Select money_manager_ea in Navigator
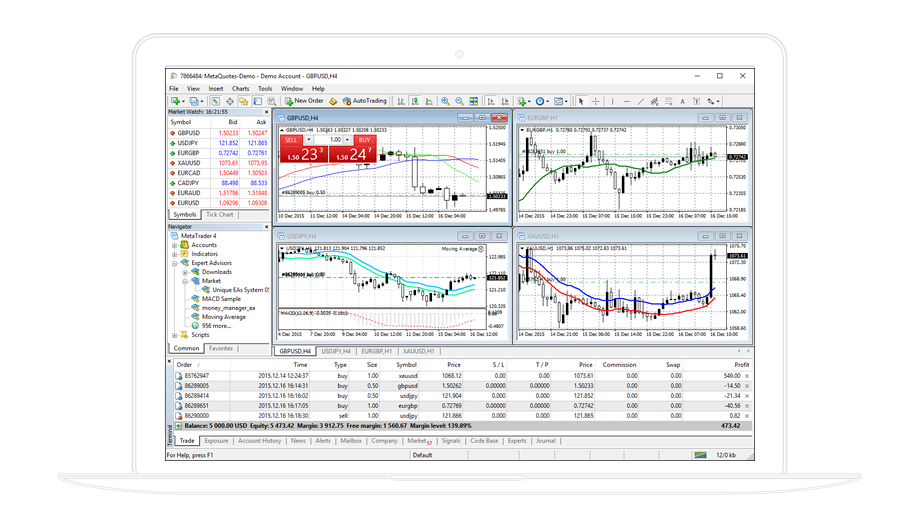 pos(228,308)
